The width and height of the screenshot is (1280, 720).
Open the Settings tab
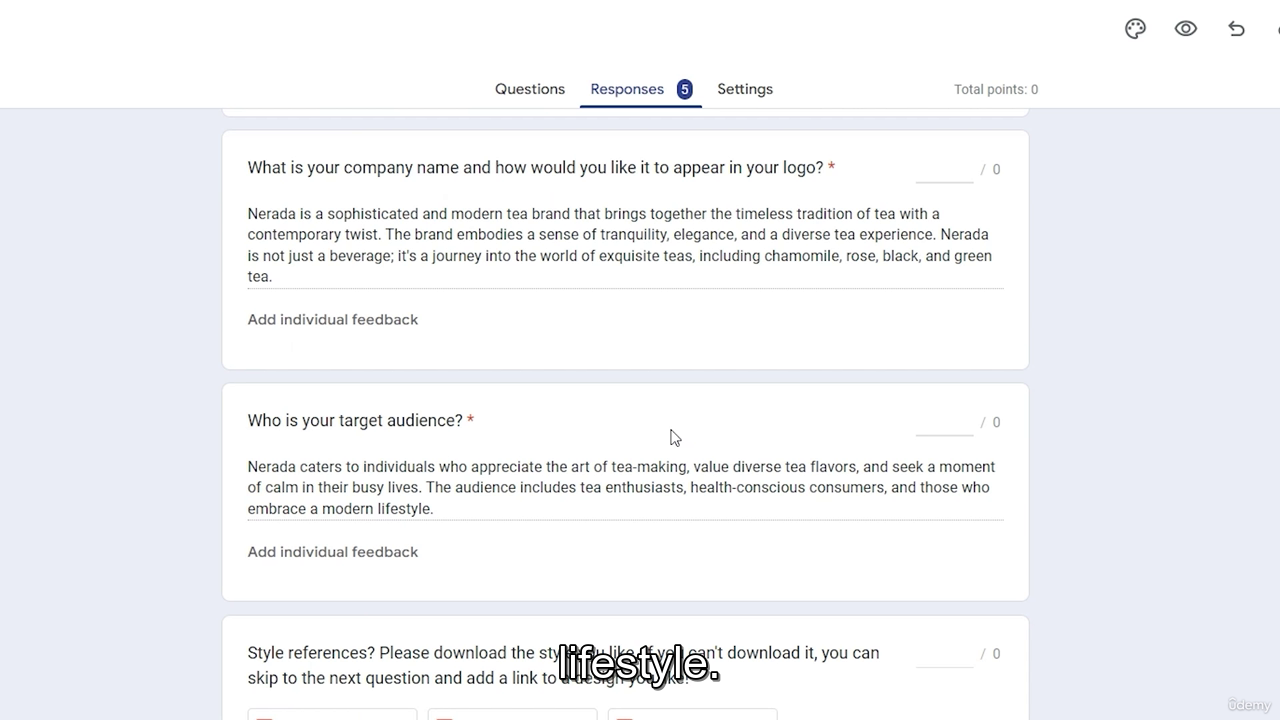pos(745,89)
